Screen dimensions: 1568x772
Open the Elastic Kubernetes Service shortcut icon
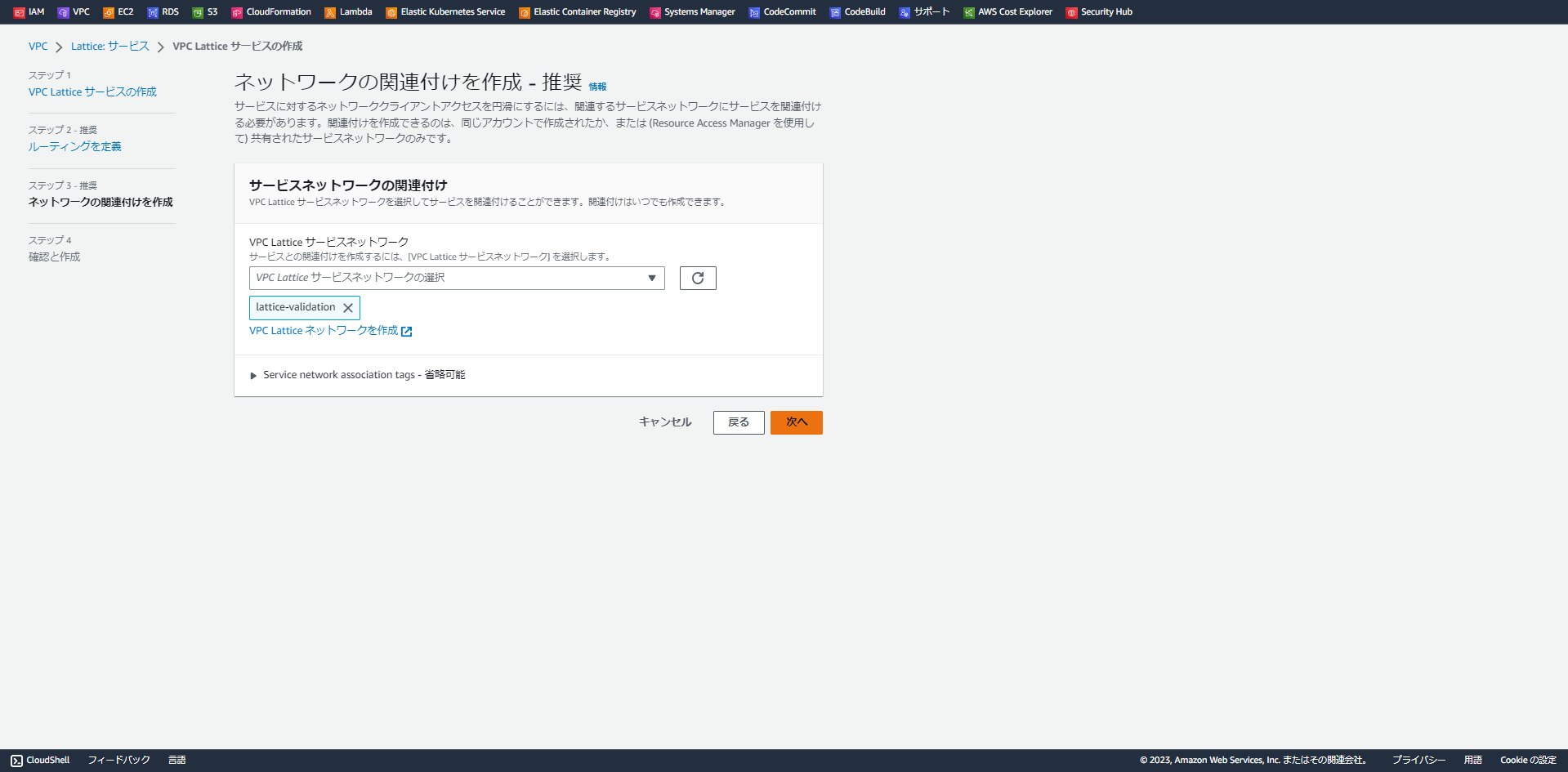391,12
